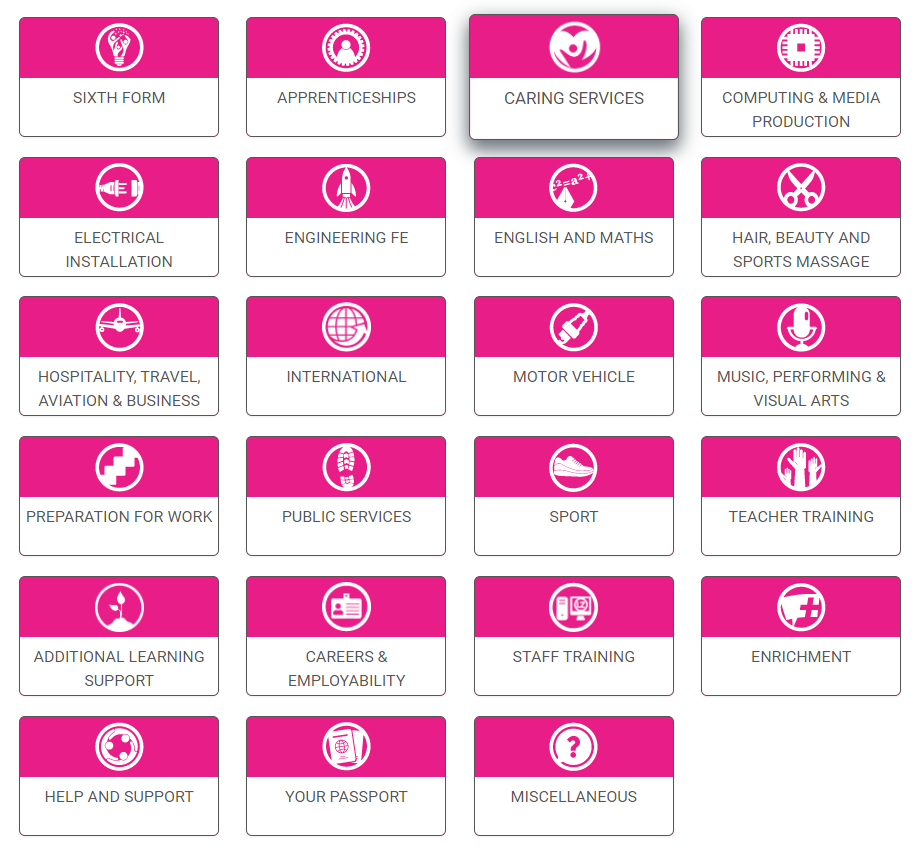This screenshot has height=854, width=921.
Task: Open the Hospitality airplane icon
Action: click(x=119, y=327)
